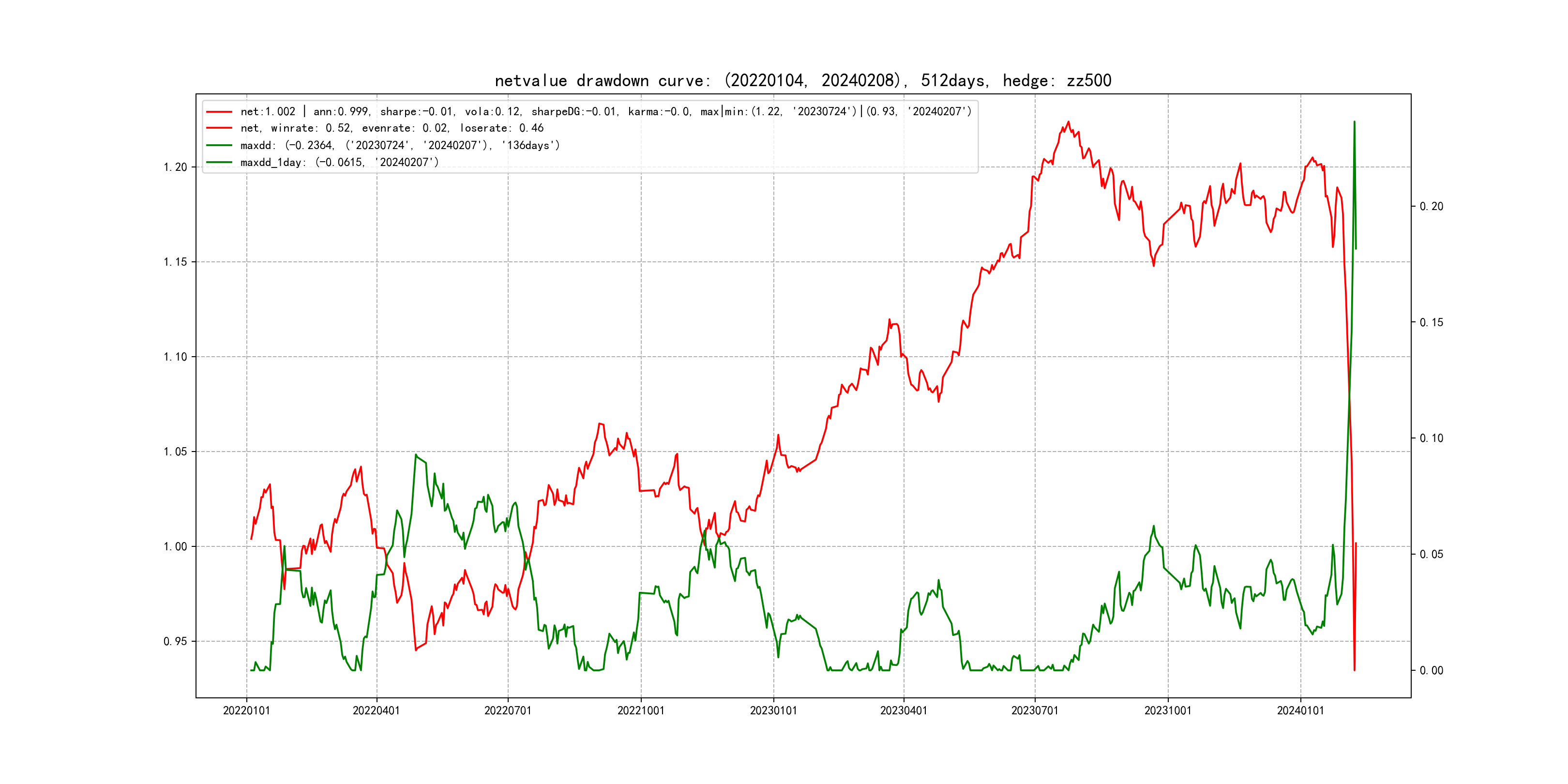
Task: Click the 20220701 x-axis date label
Action: click(508, 710)
